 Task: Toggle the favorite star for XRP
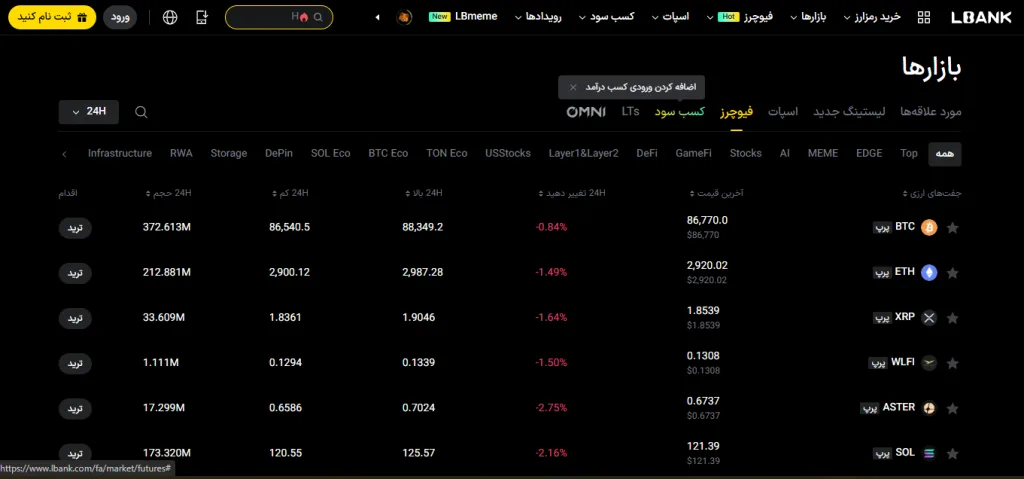click(x=952, y=318)
